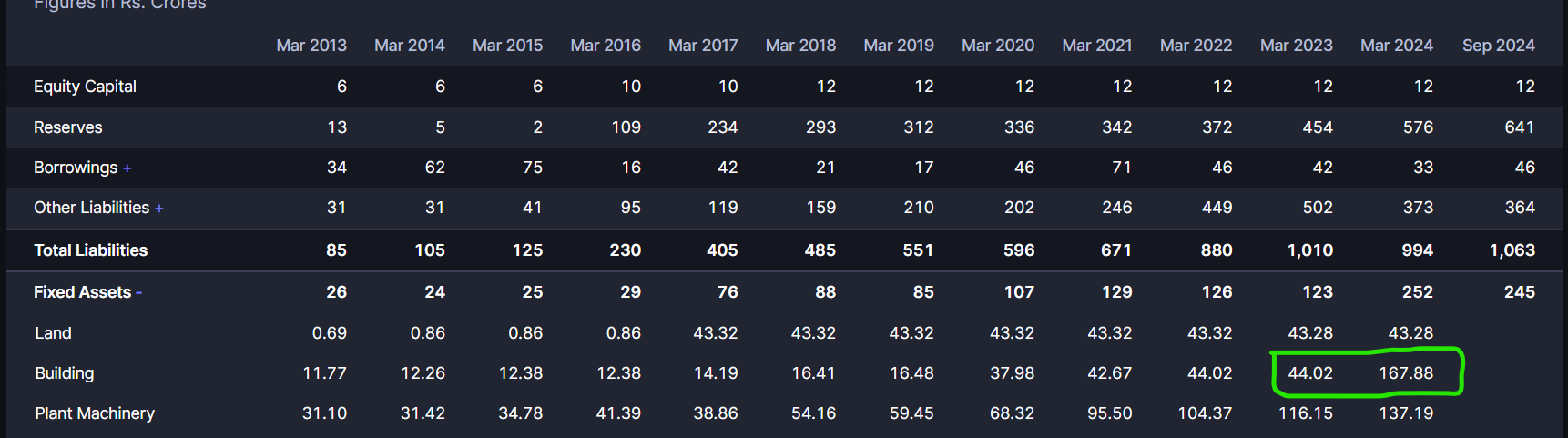Click the Building sub-row label
Viewport: 1568px width, 438px height.
click(64, 373)
